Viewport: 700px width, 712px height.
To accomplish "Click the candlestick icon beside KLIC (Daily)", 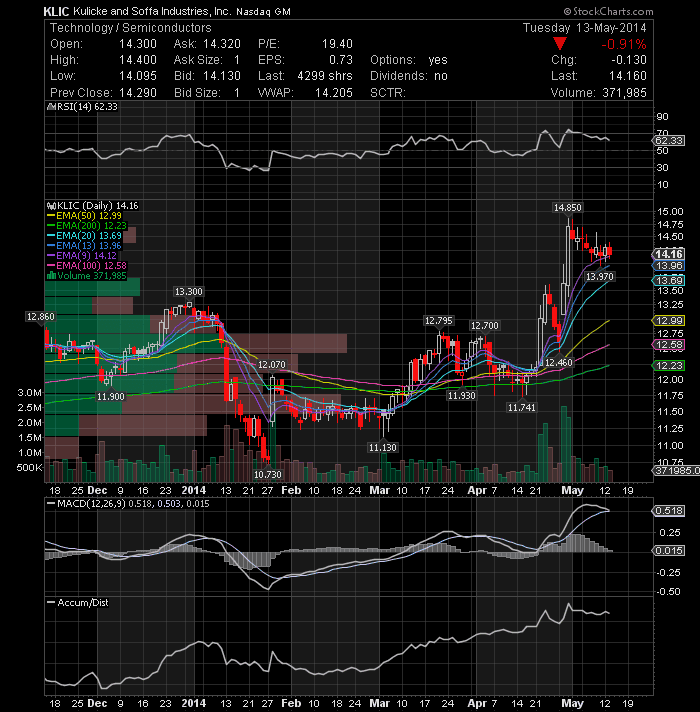I will tap(51, 206).
